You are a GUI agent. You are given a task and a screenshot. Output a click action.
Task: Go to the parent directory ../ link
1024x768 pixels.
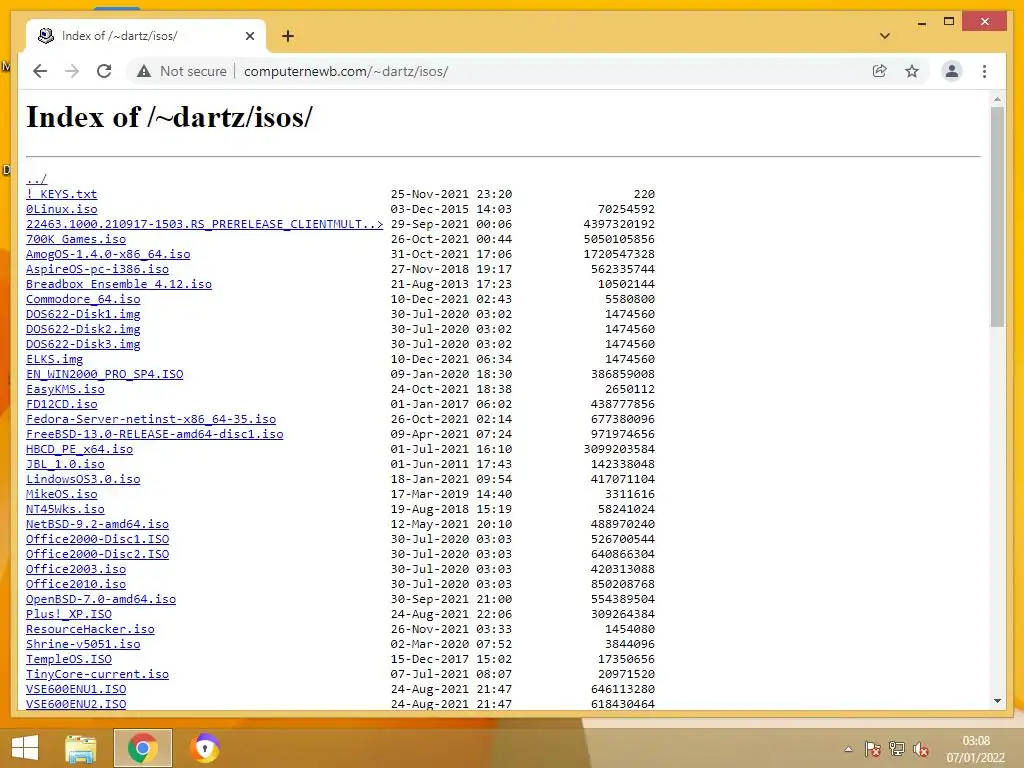(37, 179)
